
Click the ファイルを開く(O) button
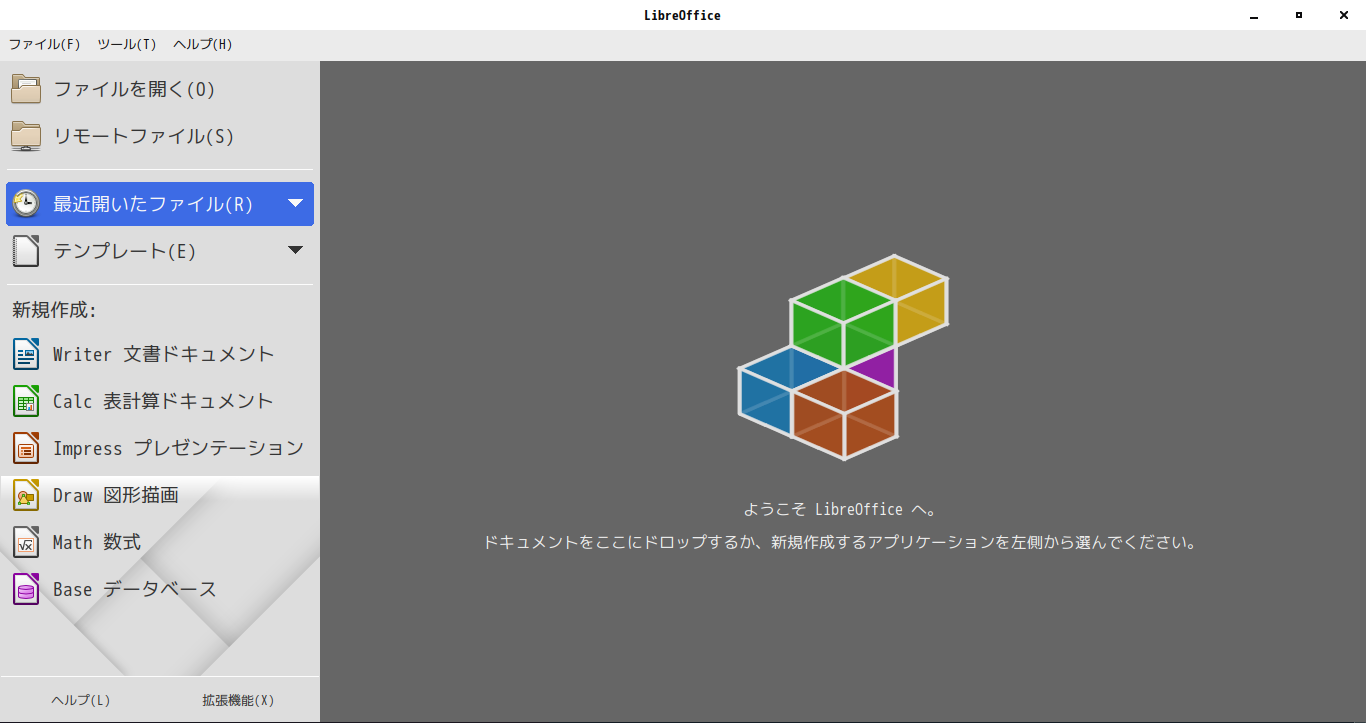click(x=160, y=89)
